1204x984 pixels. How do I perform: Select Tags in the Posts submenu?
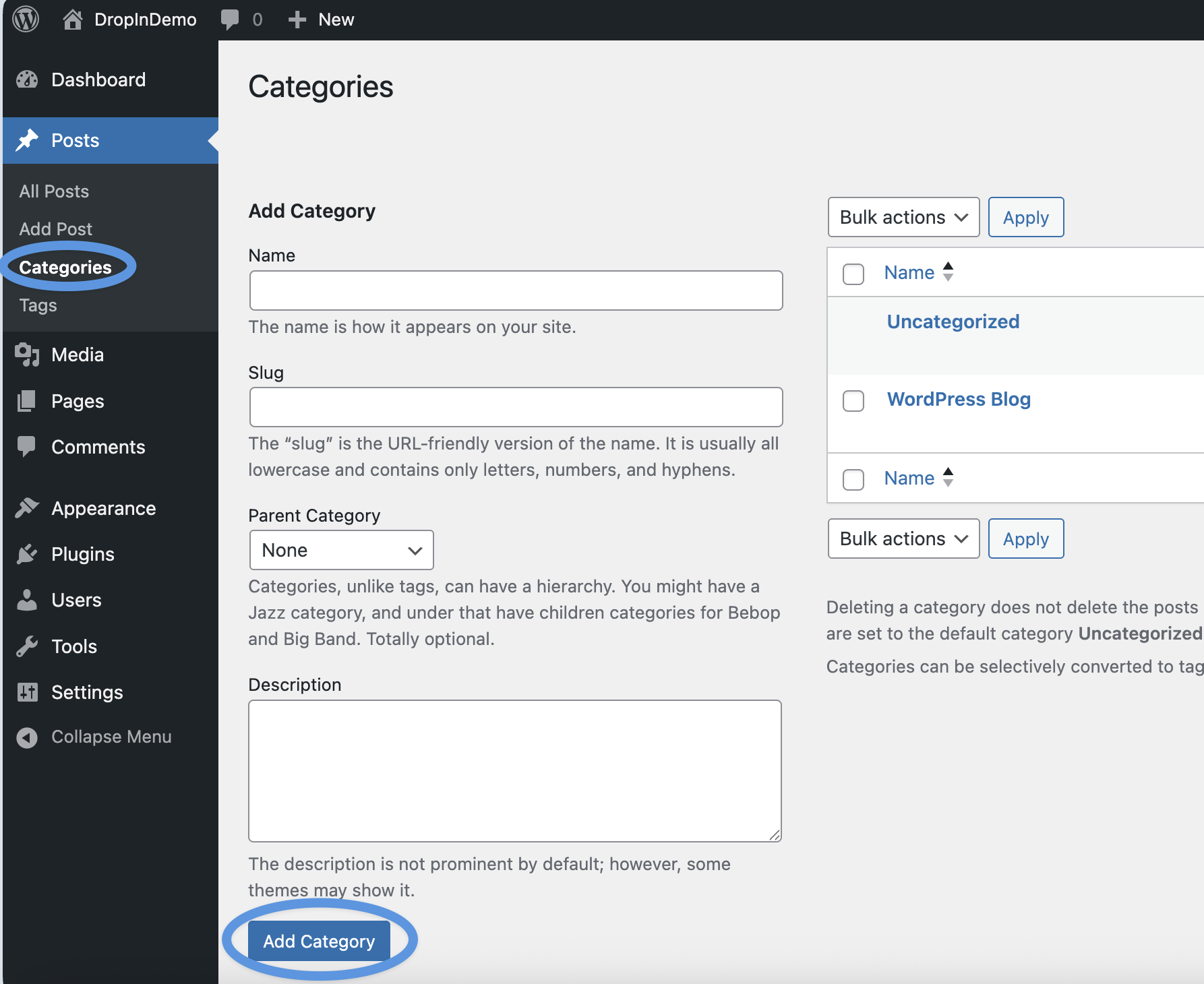[38, 305]
